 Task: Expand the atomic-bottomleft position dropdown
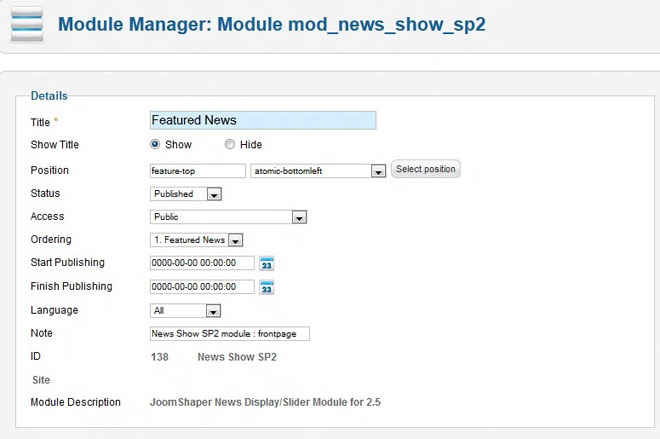coord(377,171)
